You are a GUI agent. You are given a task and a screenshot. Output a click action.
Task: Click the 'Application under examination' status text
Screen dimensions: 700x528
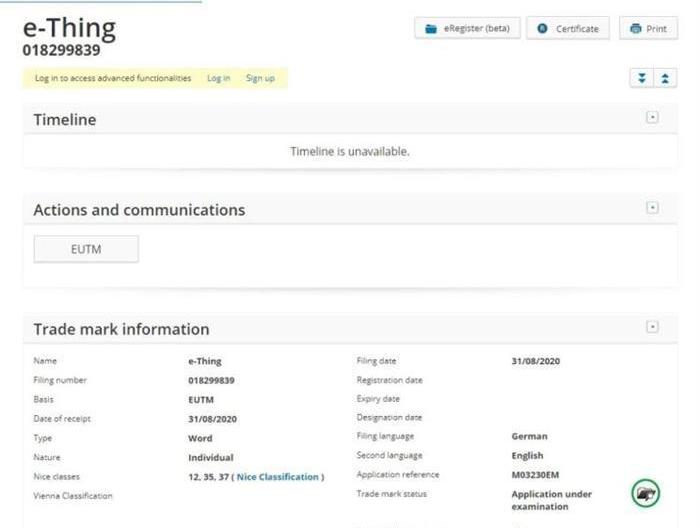(x=551, y=500)
